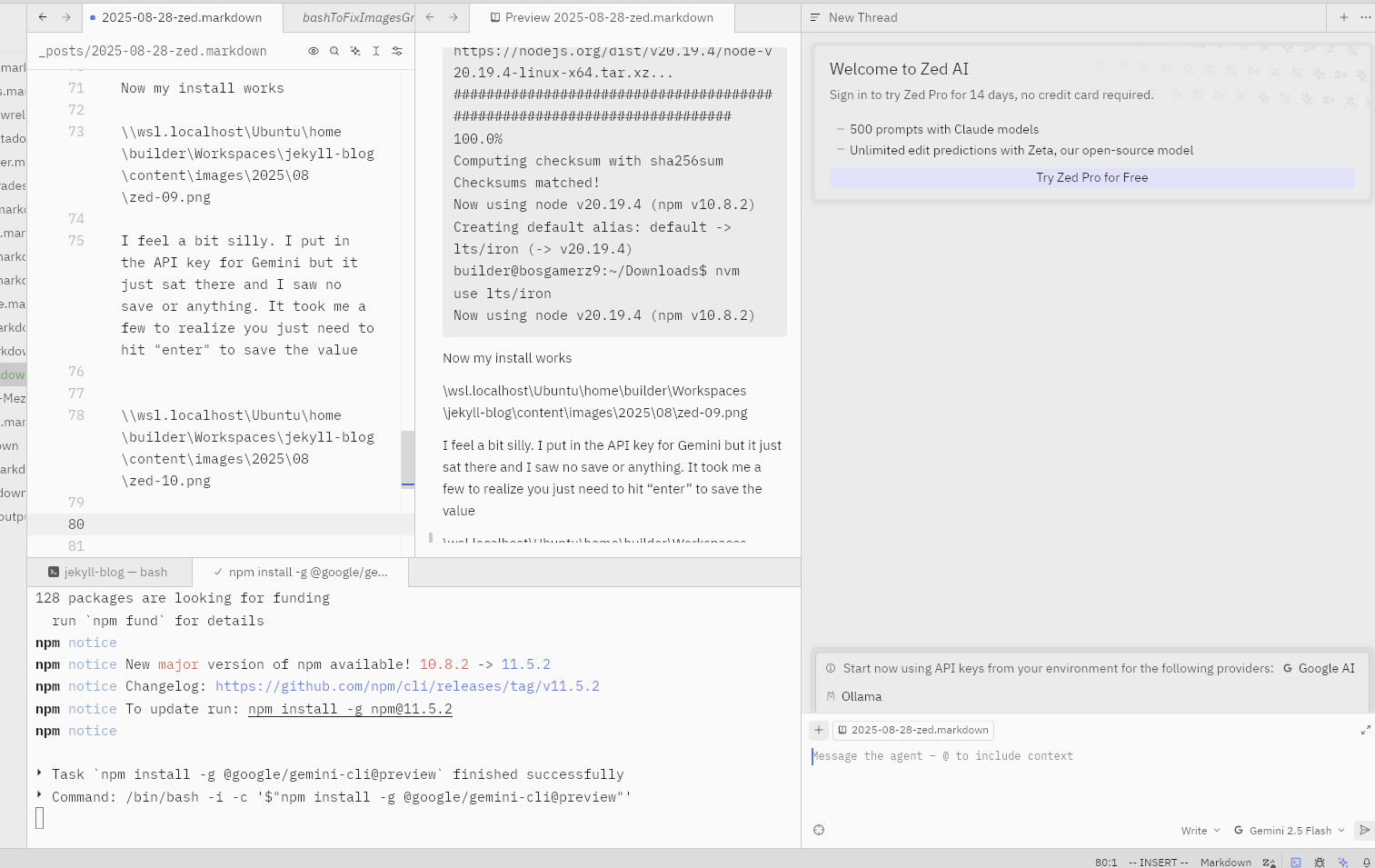
Task: Click editor line number 75
Action: [76, 241]
